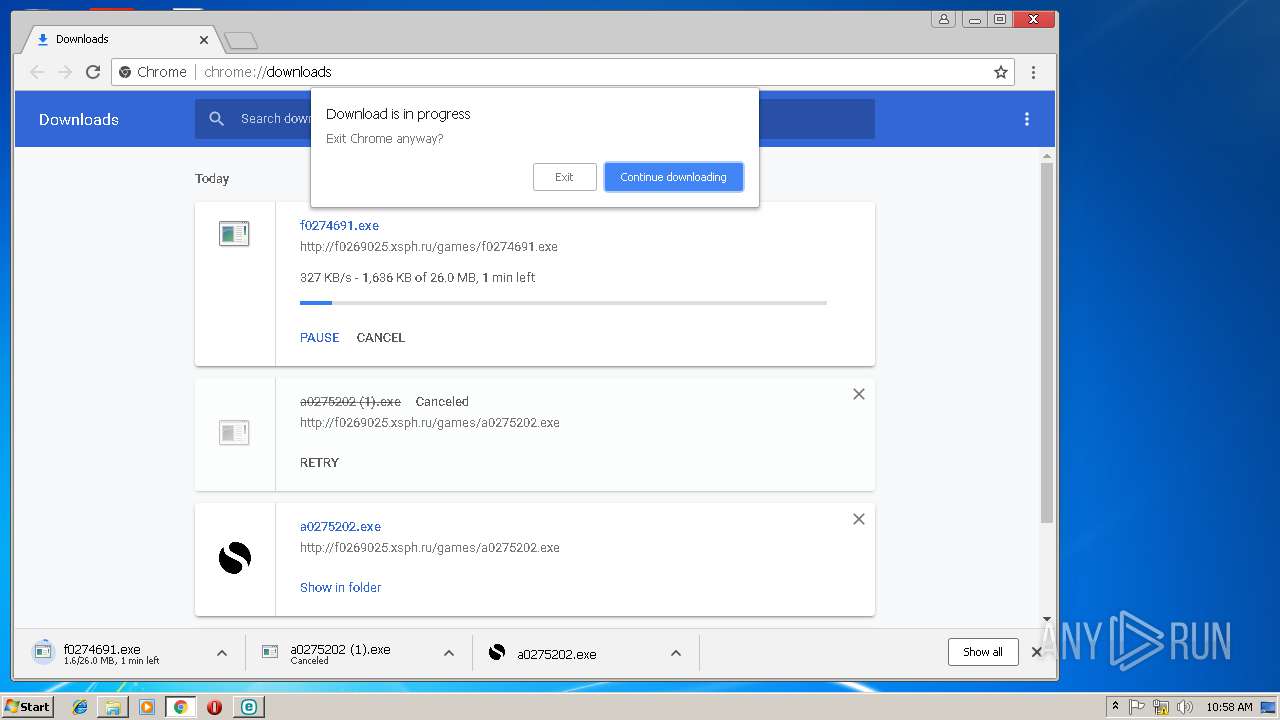Click the network tray icon
Image resolution: width=1280 pixels, height=720 pixels.
pos(1161,707)
